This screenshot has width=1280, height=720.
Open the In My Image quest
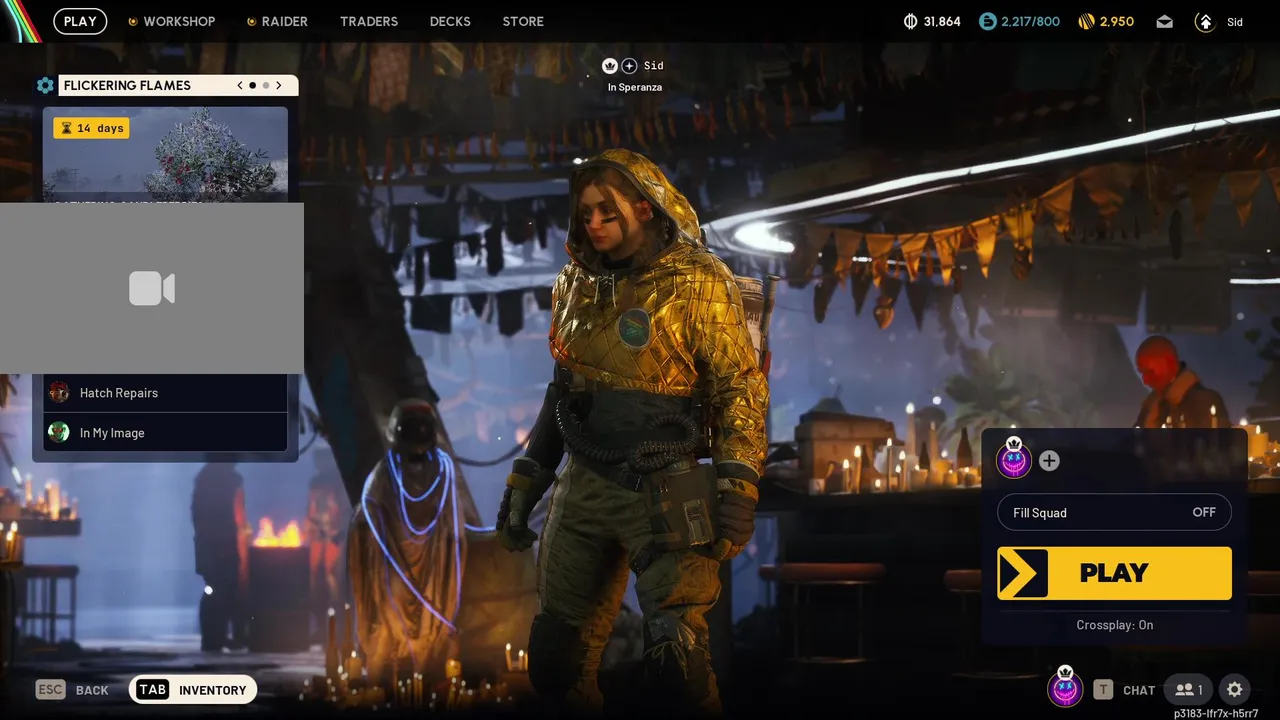[165, 433]
